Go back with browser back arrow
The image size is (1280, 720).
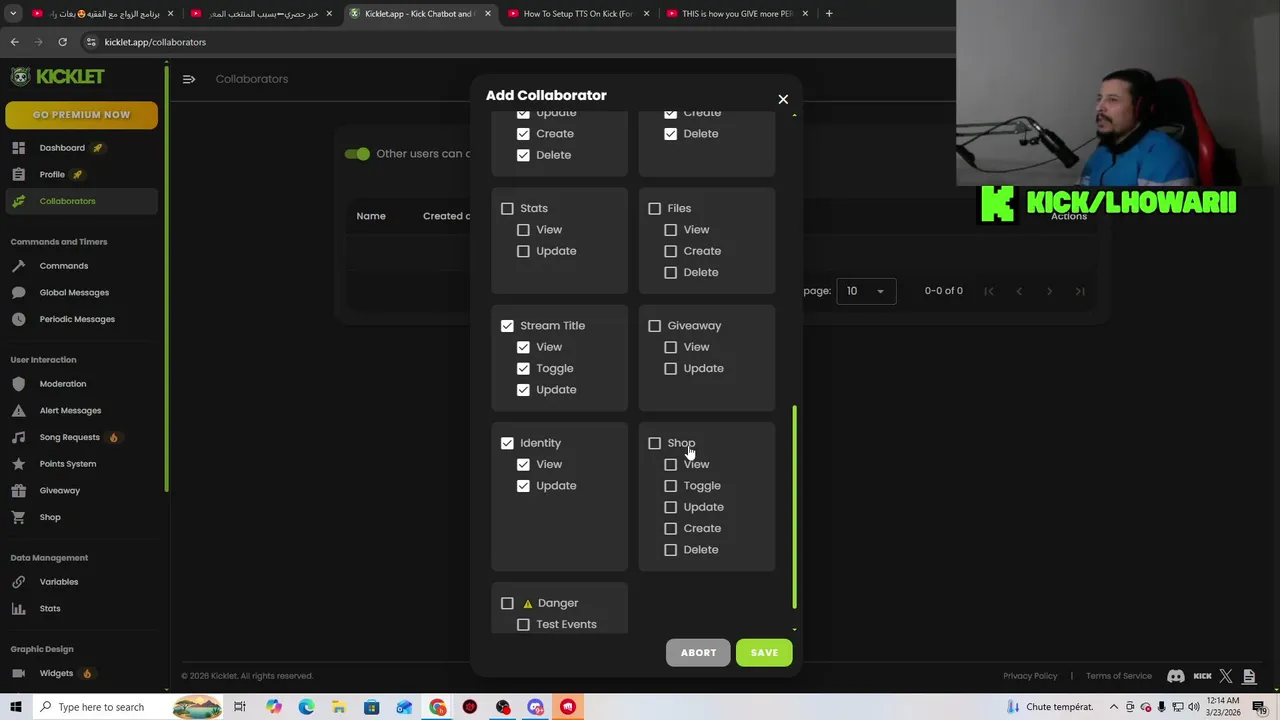click(x=15, y=42)
